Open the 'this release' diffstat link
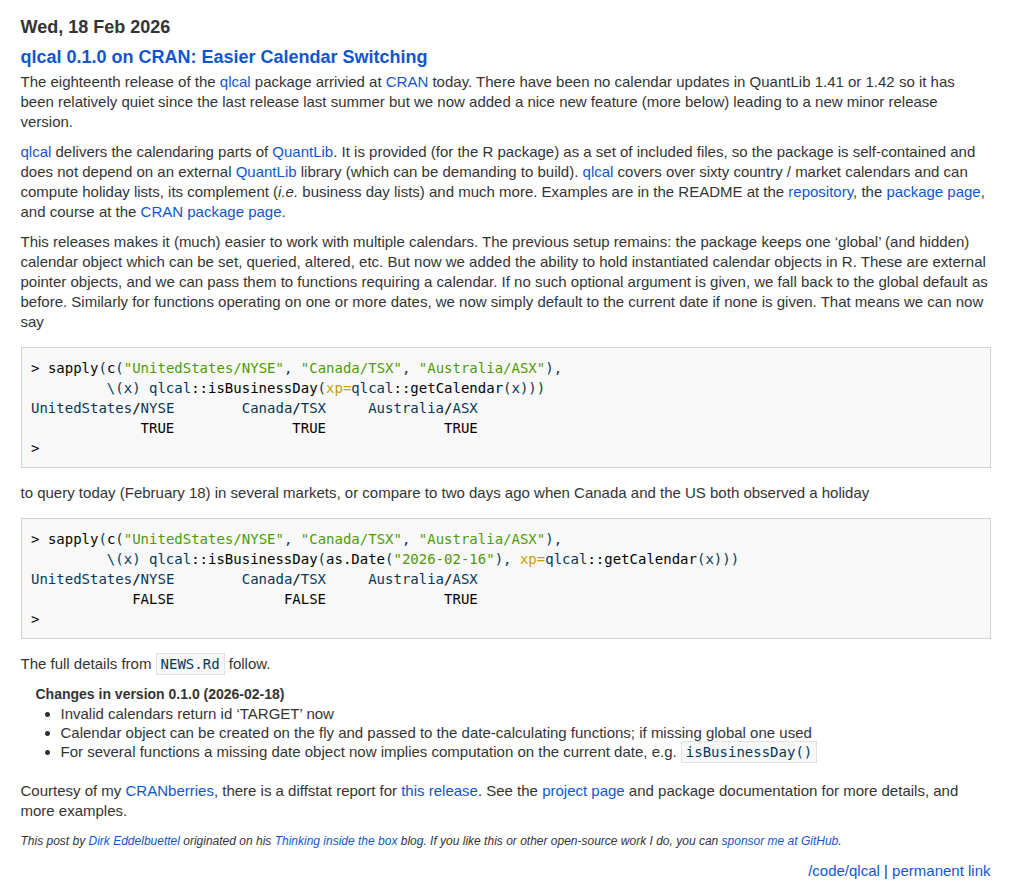The width and height of the screenshot is (1012, 893). (x=439, y=791)
